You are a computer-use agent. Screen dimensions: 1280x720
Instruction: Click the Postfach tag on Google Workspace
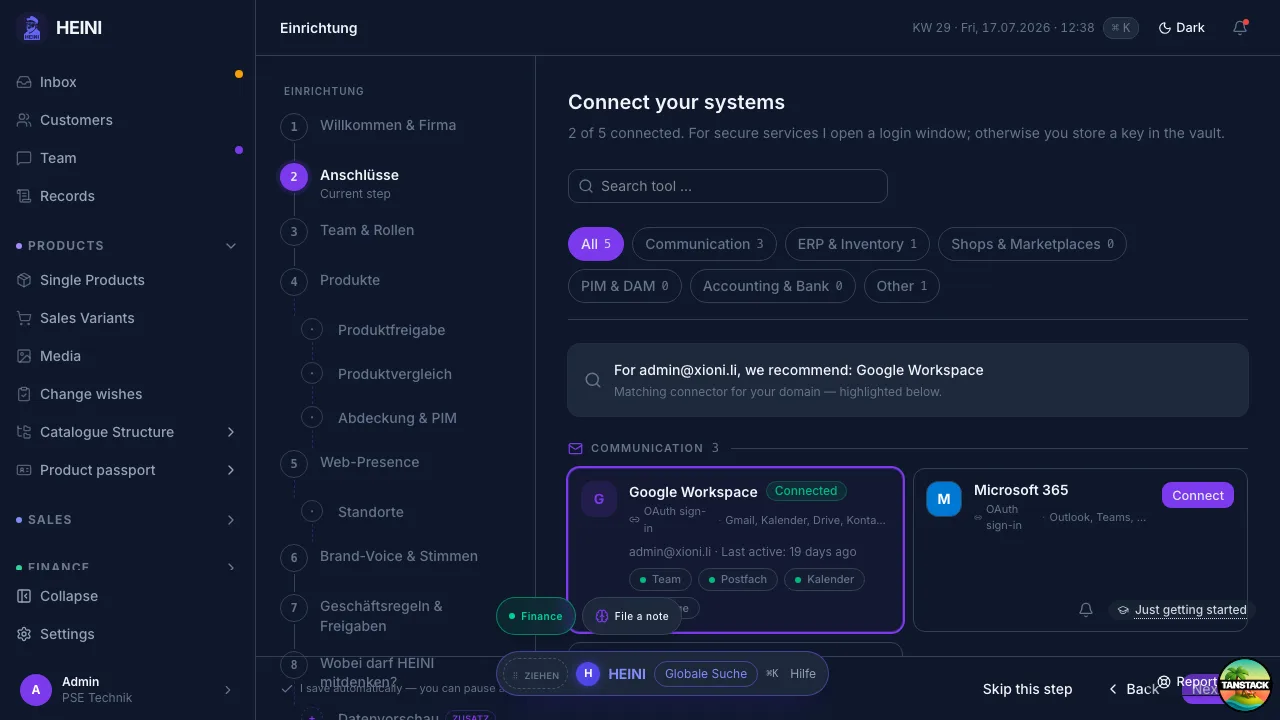point(737,579)
